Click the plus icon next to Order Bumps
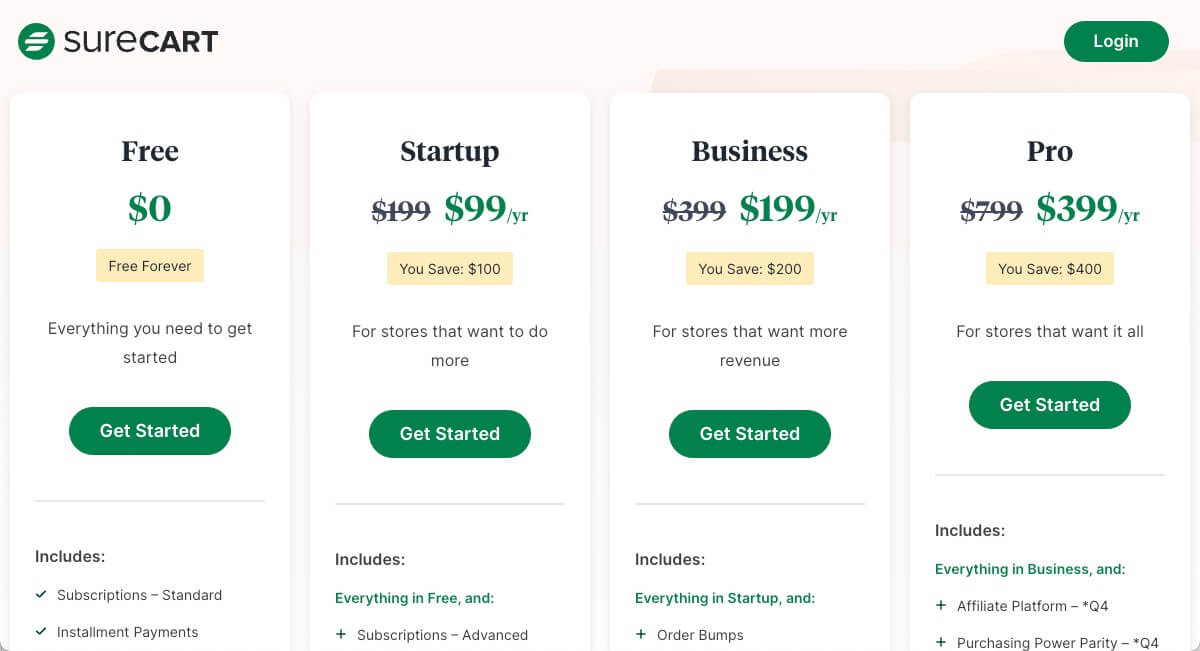This screenshot has height=651, width=1200. (x=641, y=635)
